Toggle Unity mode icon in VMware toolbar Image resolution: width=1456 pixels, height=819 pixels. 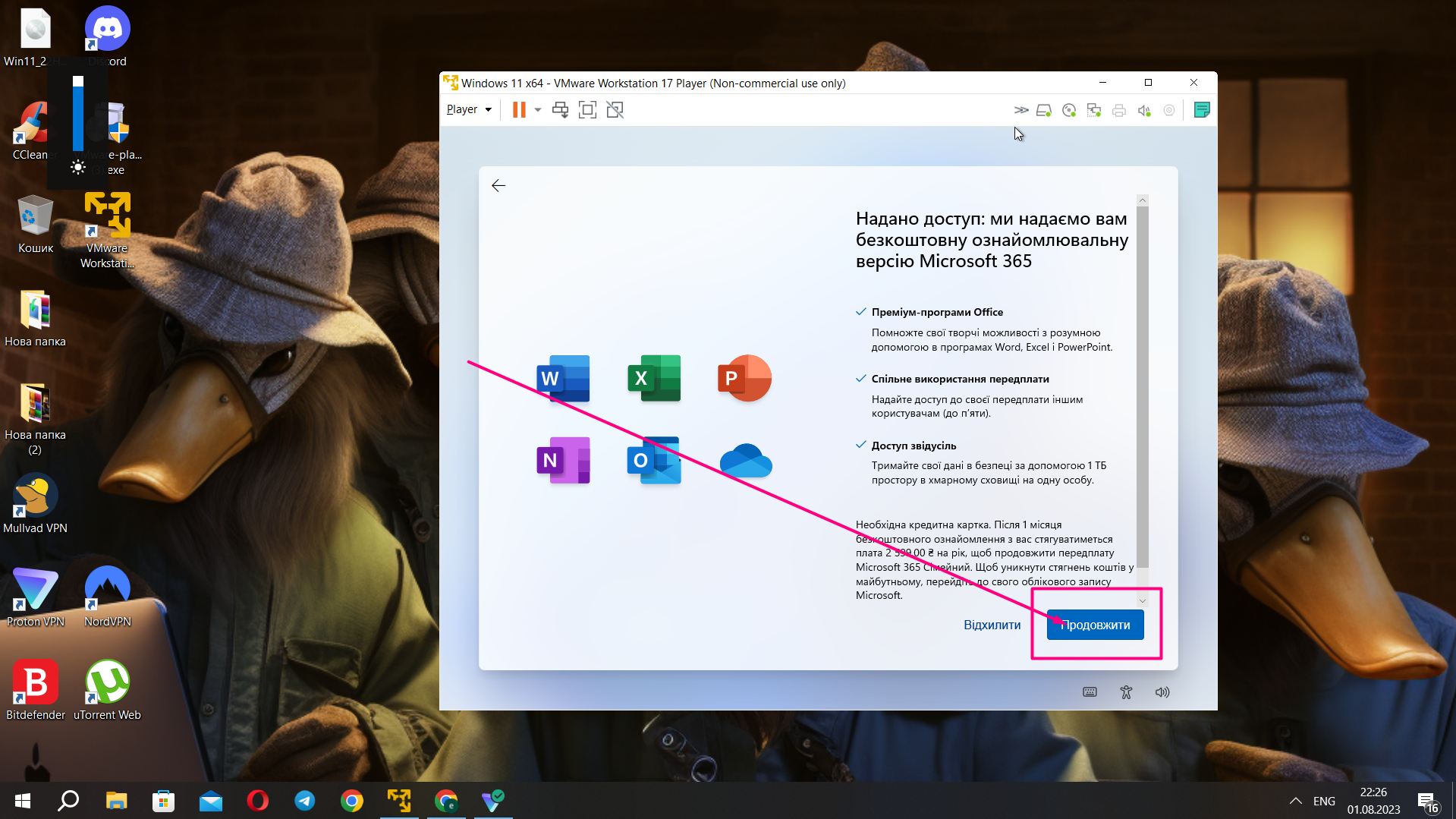click(x=615, y=110)
